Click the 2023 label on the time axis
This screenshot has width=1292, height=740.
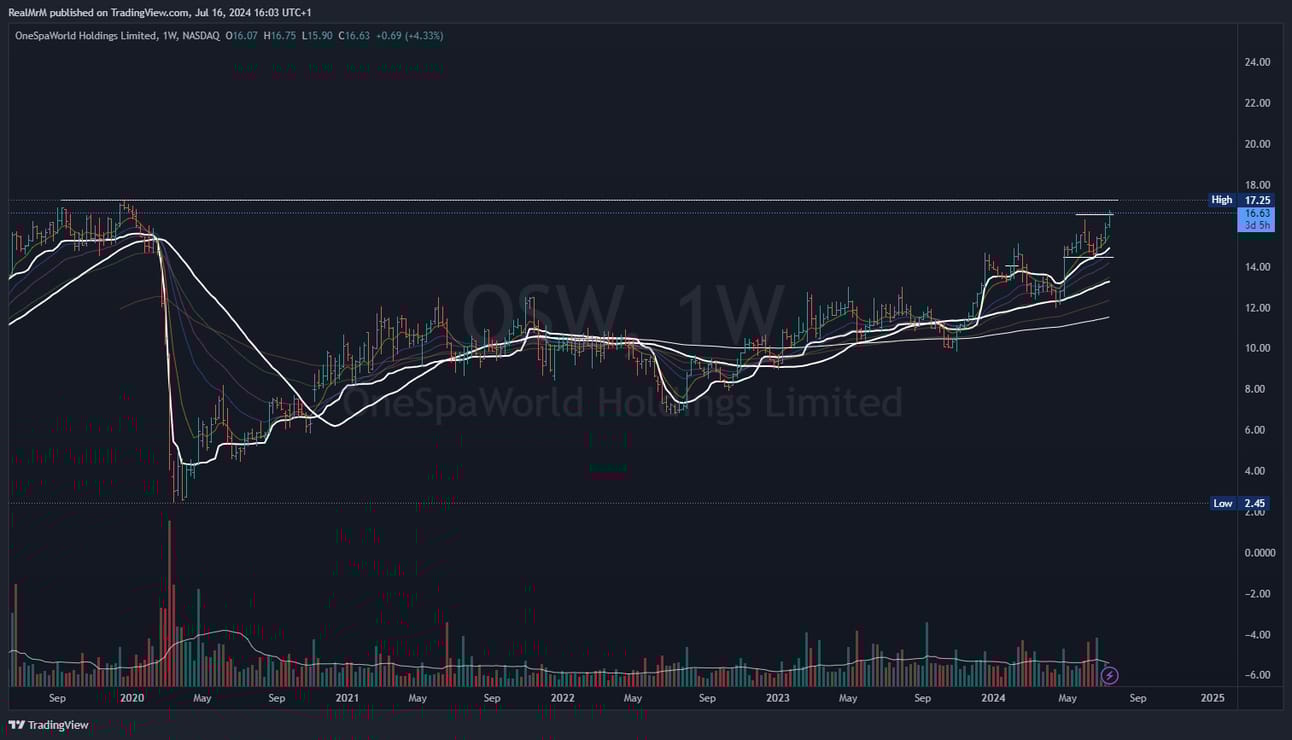pyautogui.click(x=777, y=697)
